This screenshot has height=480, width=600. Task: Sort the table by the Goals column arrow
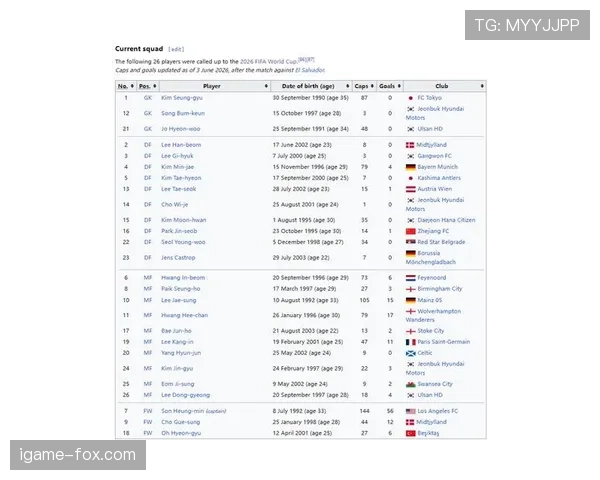(x=399, y=86)
